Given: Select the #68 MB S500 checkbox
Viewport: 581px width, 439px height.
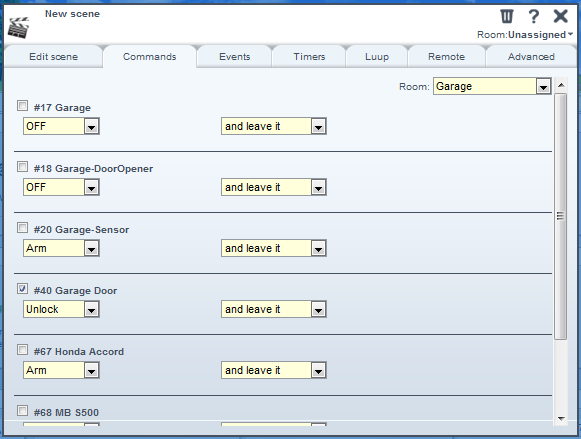Looking at the screenshot, I should click(22, 410).
